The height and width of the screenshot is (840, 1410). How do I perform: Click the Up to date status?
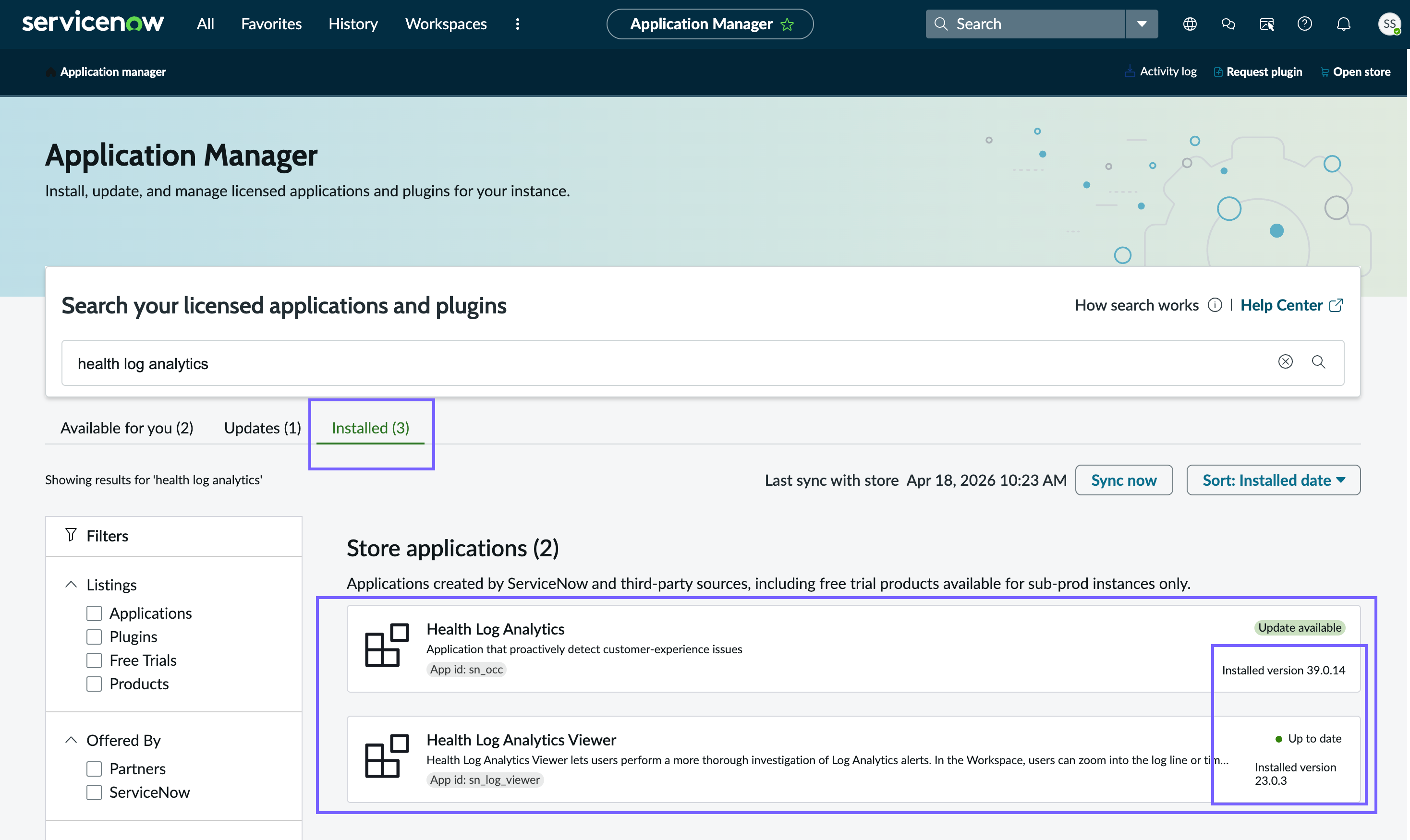[1308, 738]
